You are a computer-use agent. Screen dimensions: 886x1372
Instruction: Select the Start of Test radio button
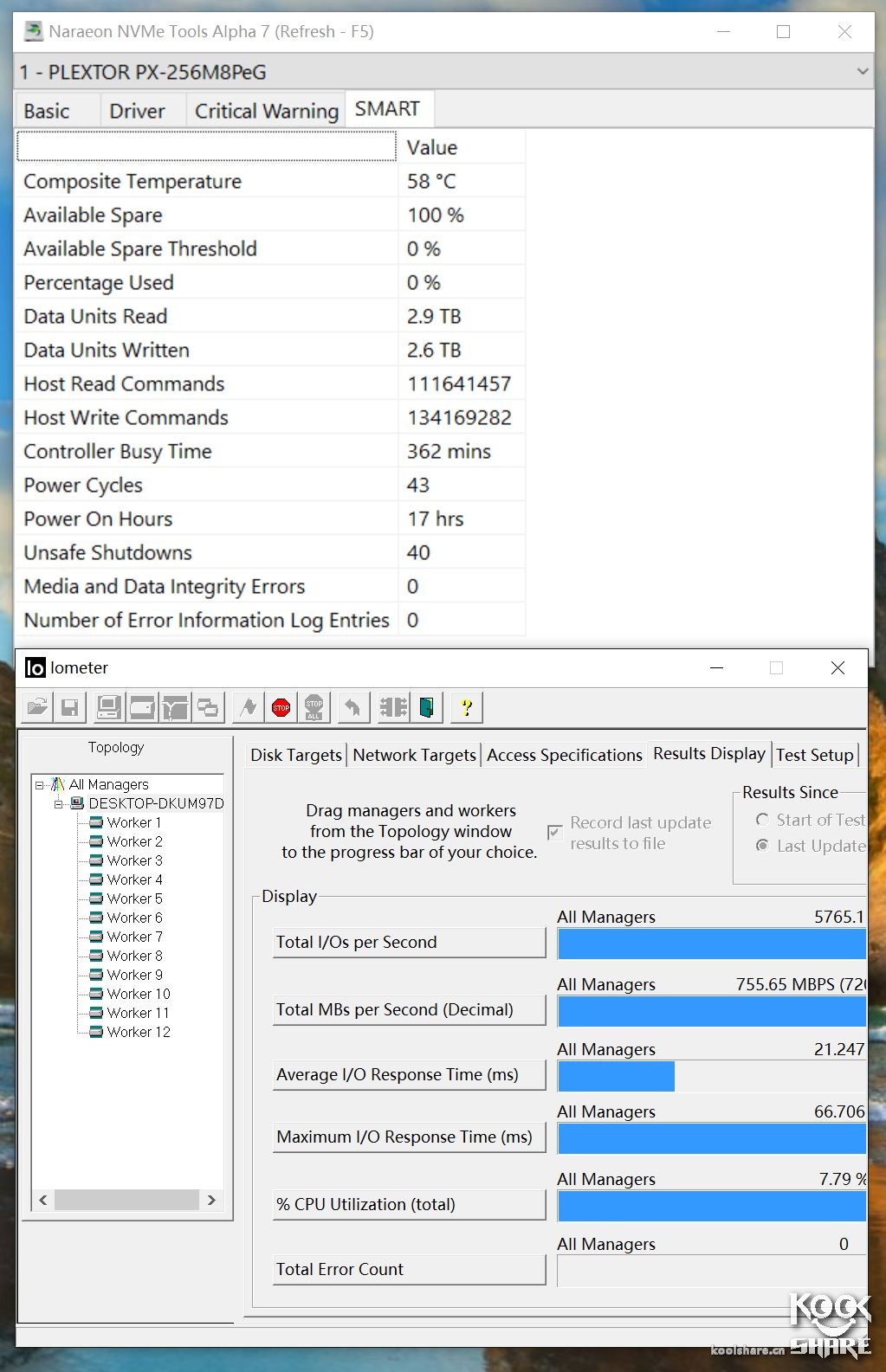tap(762, 820)
